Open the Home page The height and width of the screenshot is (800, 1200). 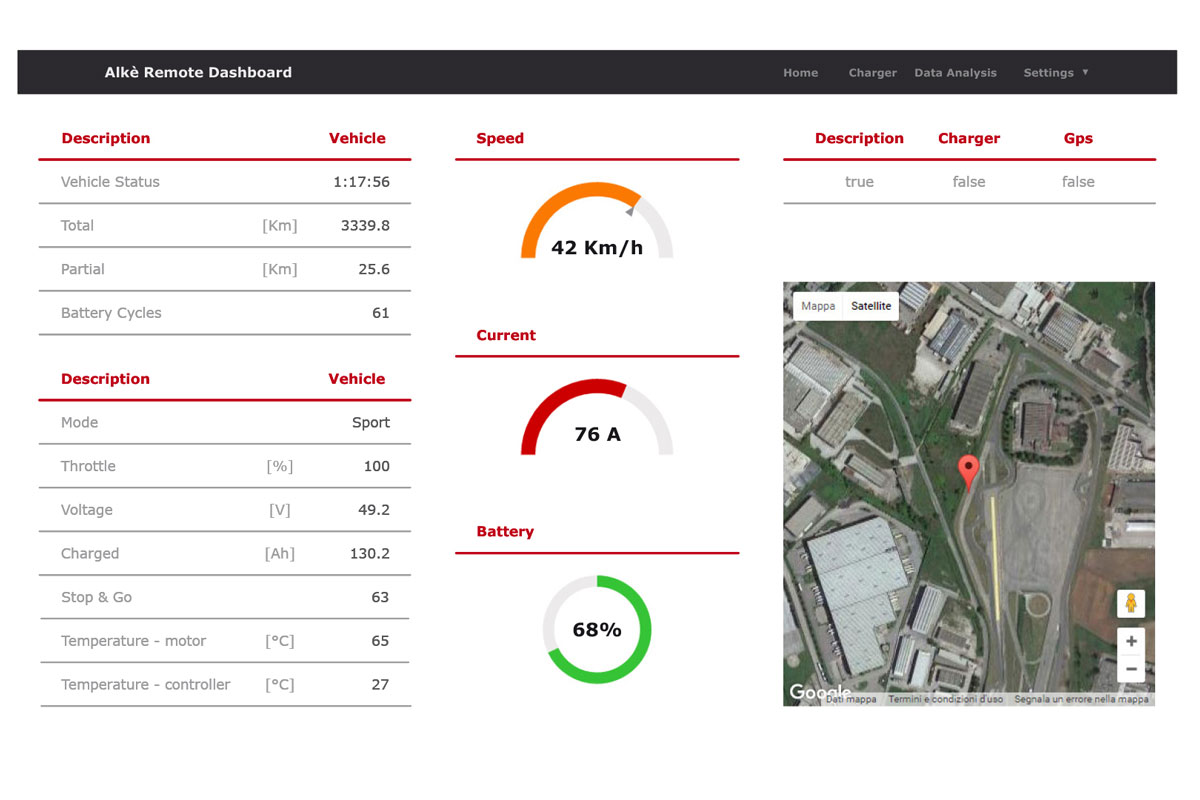[800, 73]
